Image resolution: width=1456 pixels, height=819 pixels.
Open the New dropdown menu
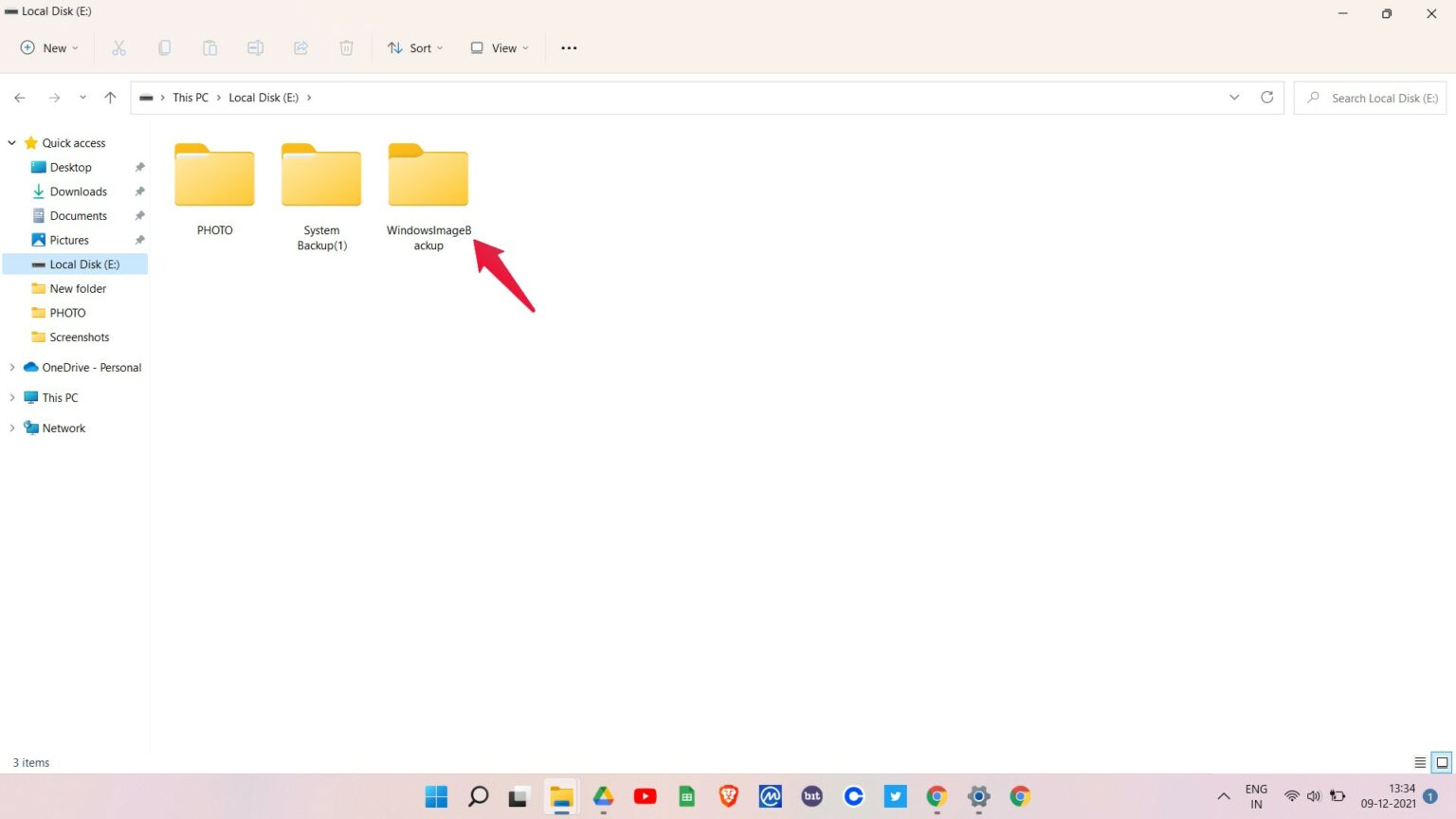(48, 47)
